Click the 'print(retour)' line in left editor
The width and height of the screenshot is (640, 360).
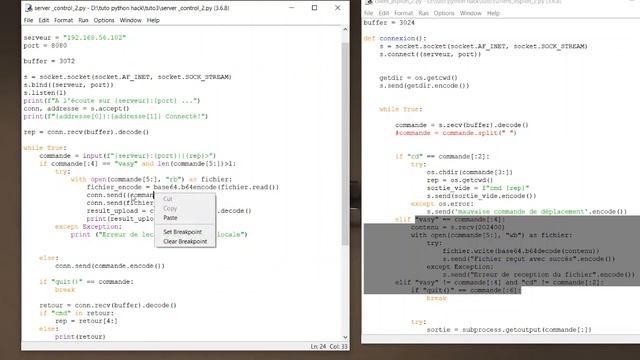80,337
